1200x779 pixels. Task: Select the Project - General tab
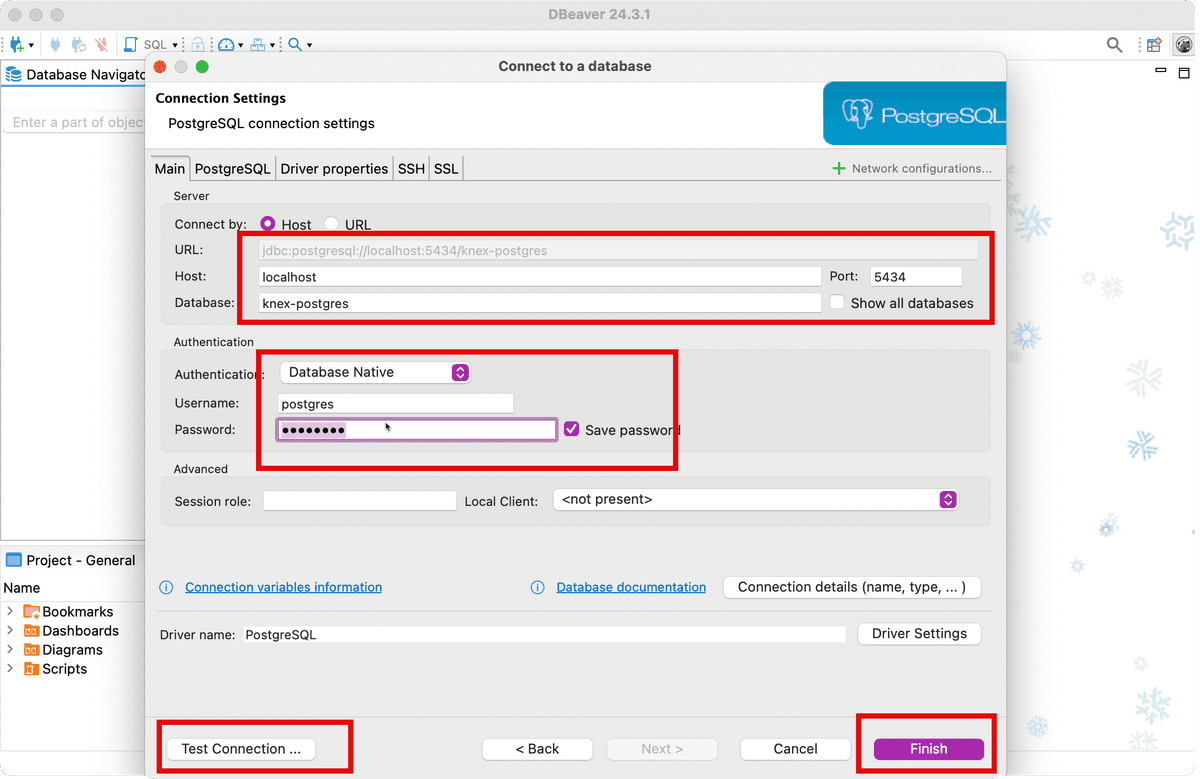72,560
